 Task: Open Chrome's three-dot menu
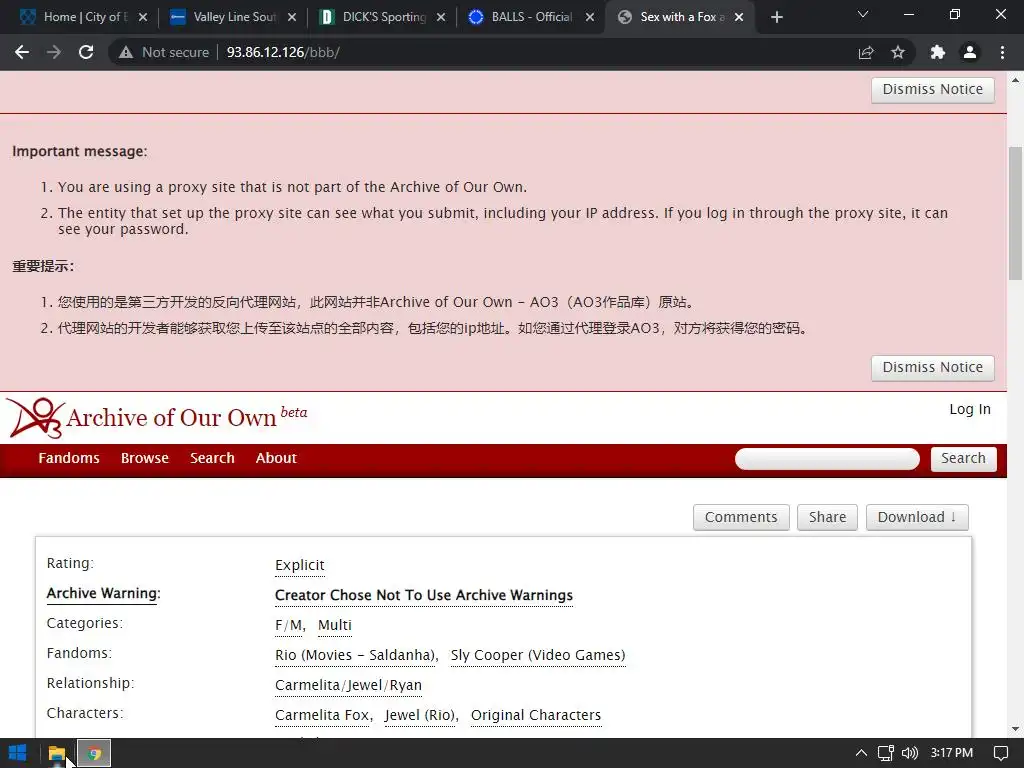[1002, 52]
